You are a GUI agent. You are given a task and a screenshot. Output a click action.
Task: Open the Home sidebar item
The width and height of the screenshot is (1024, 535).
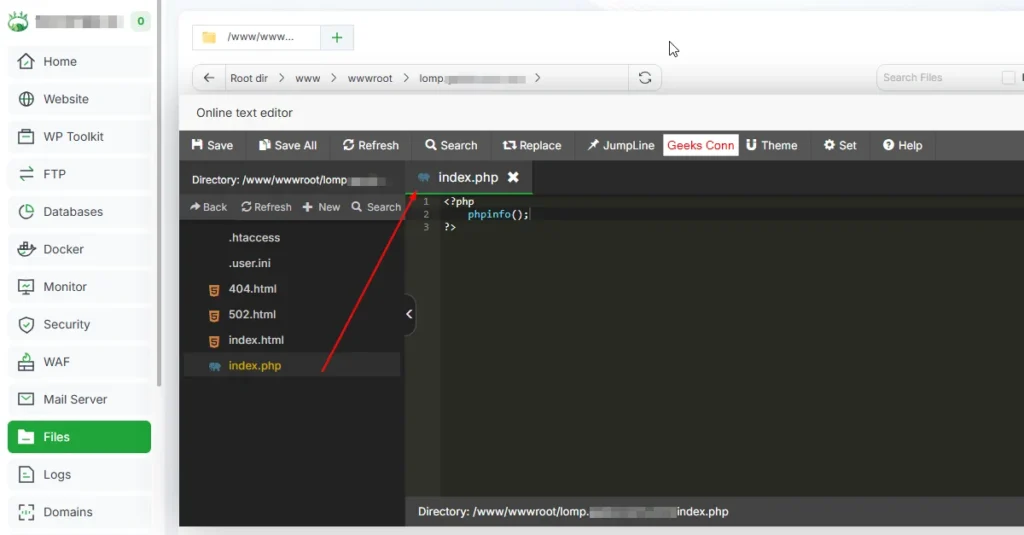79,61
